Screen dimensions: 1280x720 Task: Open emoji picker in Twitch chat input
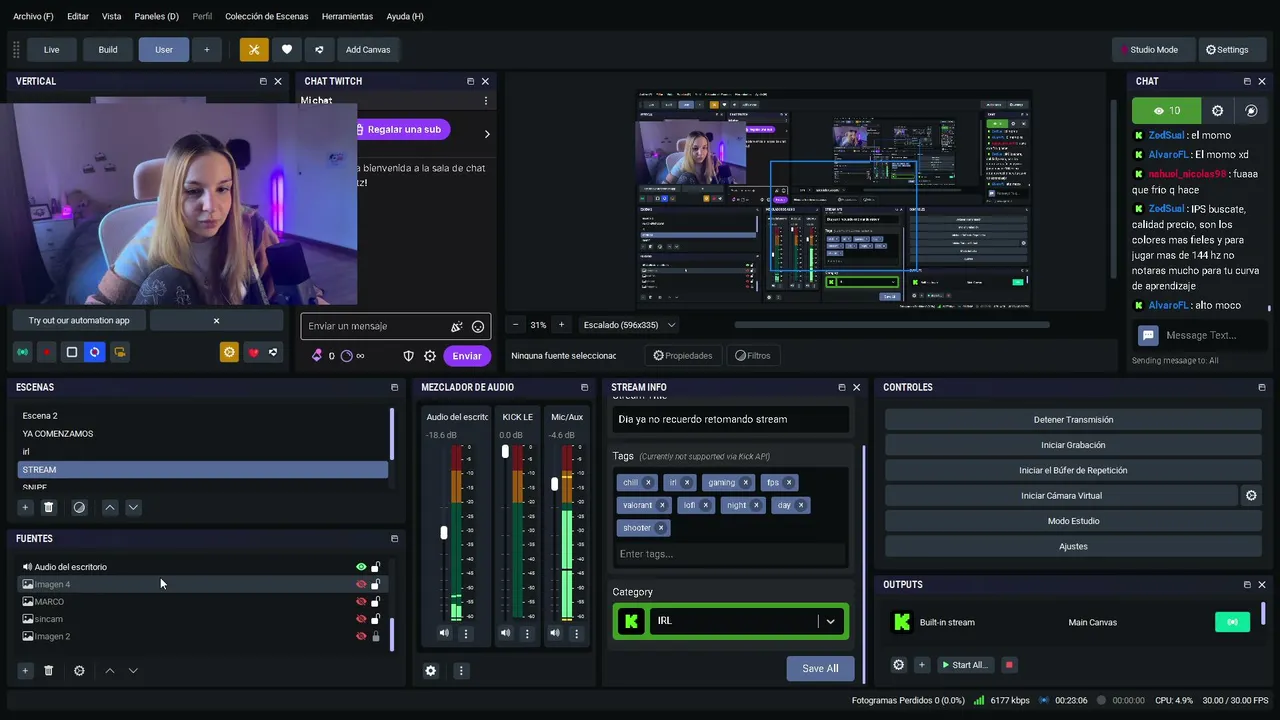pos(478,326)
